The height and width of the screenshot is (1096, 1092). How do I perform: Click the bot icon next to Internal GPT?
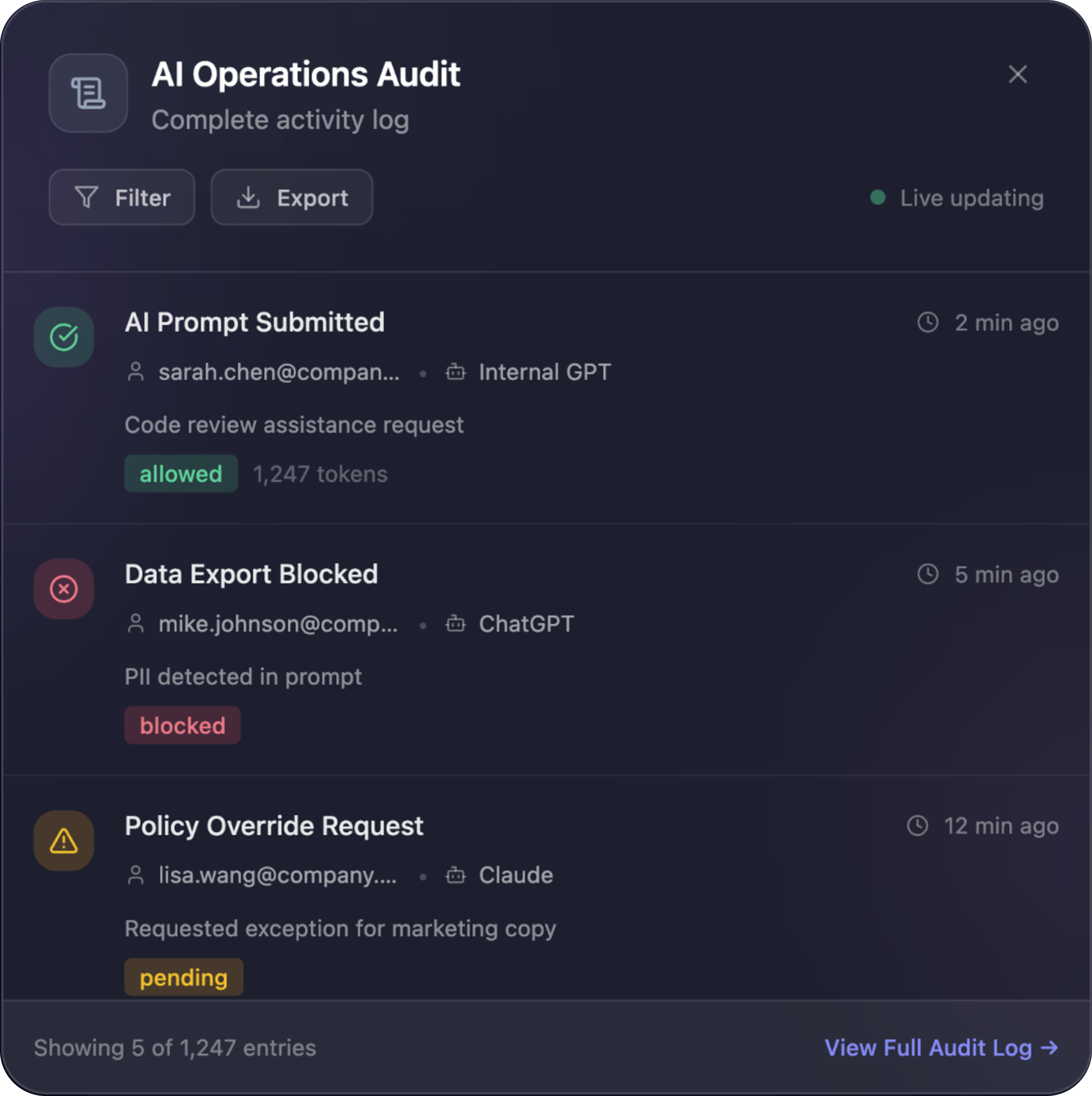click(x=455, y=372)
